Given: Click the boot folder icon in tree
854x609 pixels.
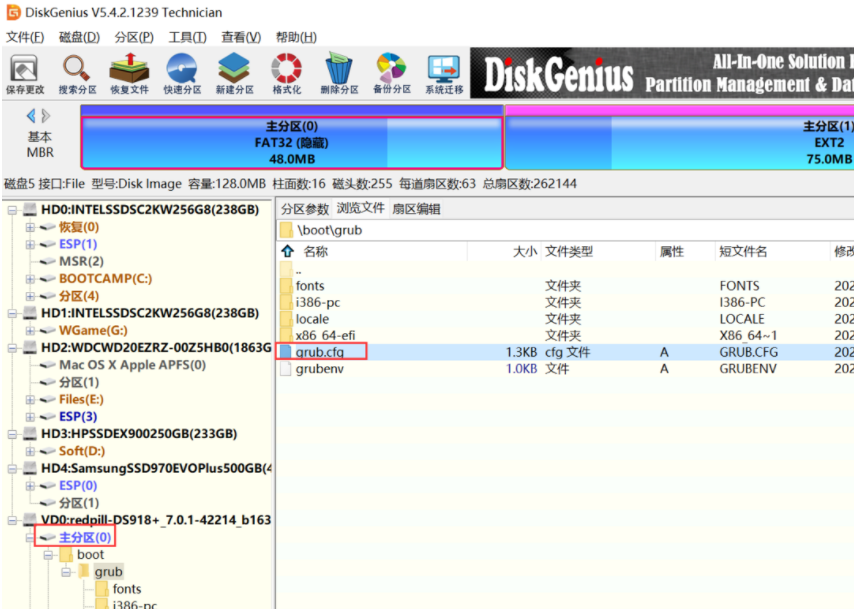Looking at the screenshot, I should (x=66, y=555).
